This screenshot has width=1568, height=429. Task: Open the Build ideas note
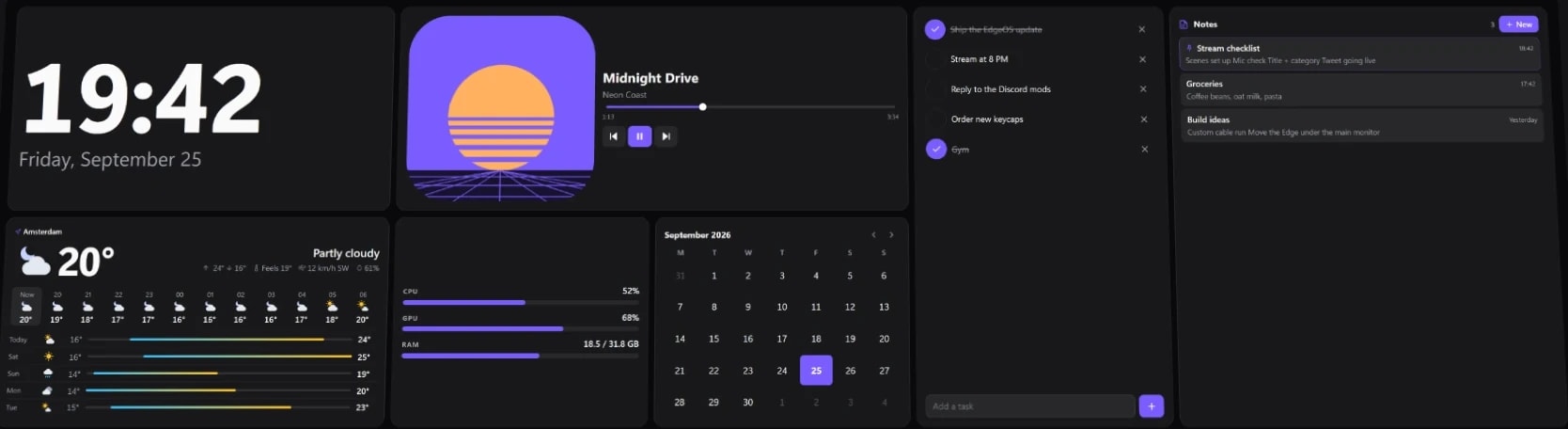[1361, 126]
